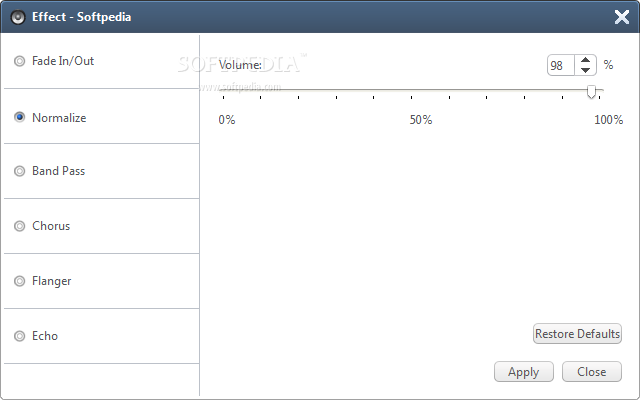Choose the Normalize radio button

point(19,118)
